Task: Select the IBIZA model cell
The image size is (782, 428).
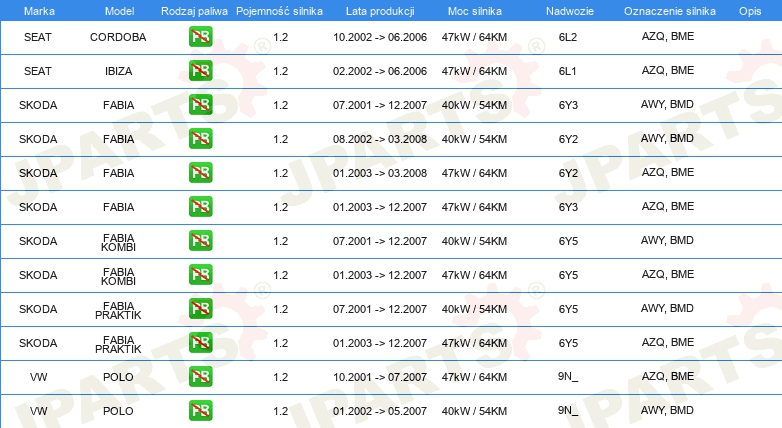Action: tap(118, 71)
